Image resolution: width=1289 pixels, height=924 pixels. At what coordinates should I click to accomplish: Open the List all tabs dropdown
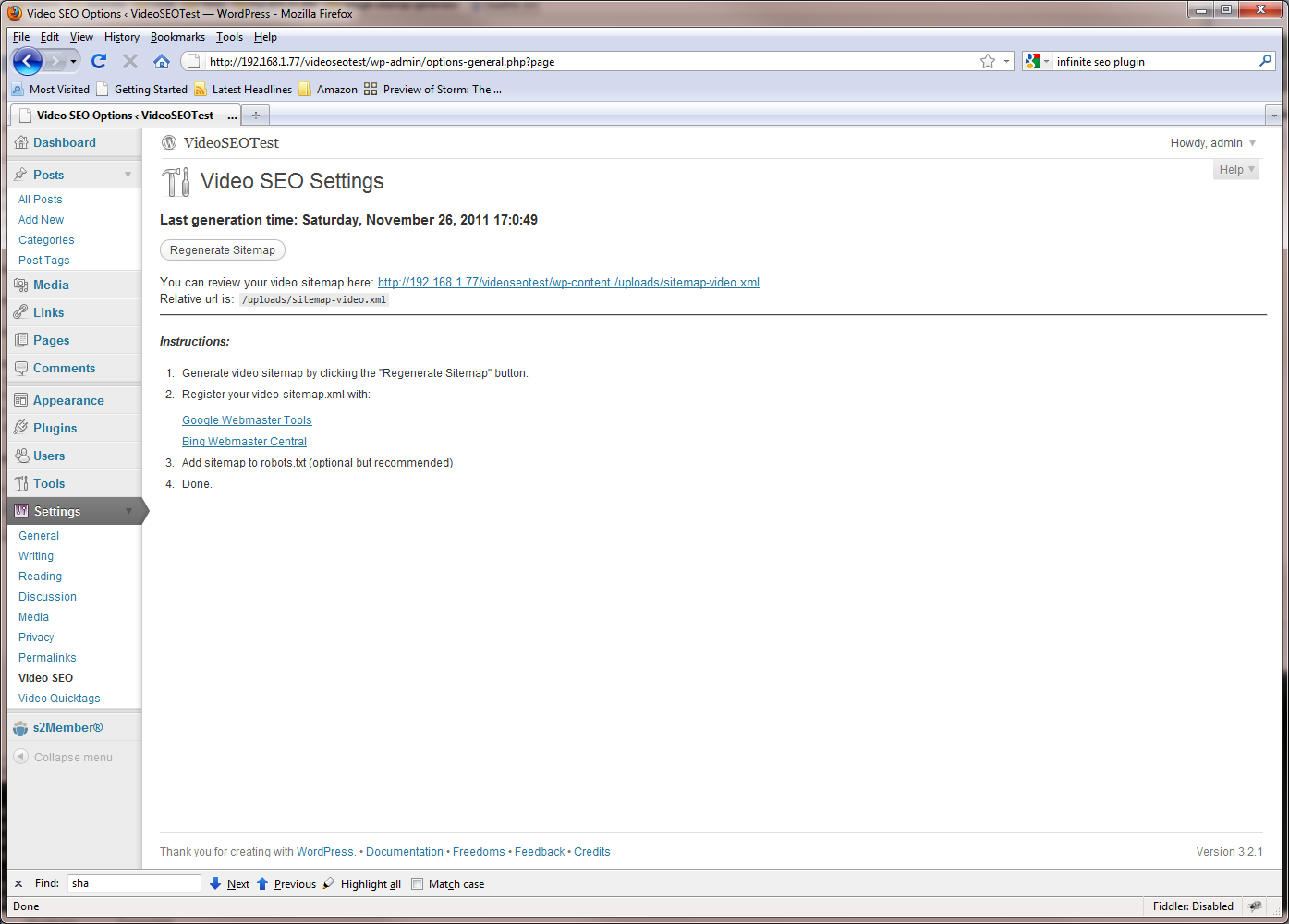coord(1273,115)
